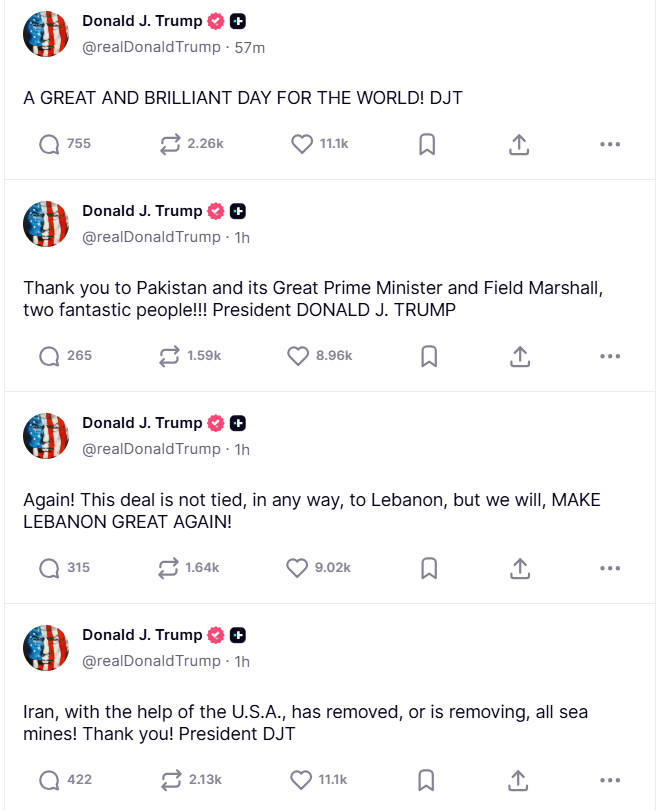Reply to the Iran sea mines post
The image size is (666, 811).
[x=49, y=780]
